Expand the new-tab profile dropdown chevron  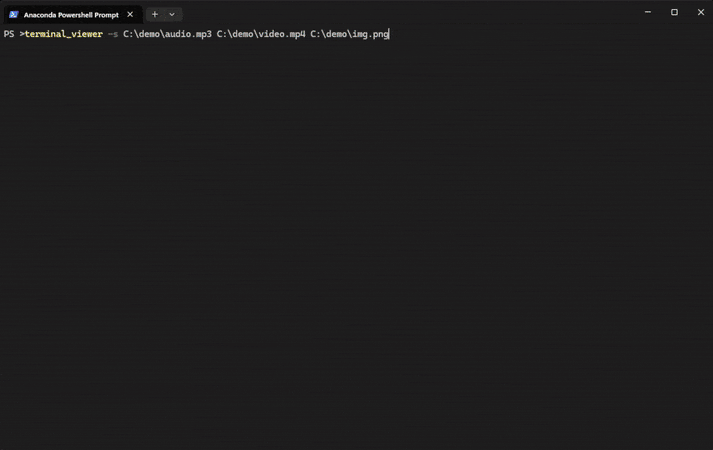pyautogui.click(x=172, y=15)
